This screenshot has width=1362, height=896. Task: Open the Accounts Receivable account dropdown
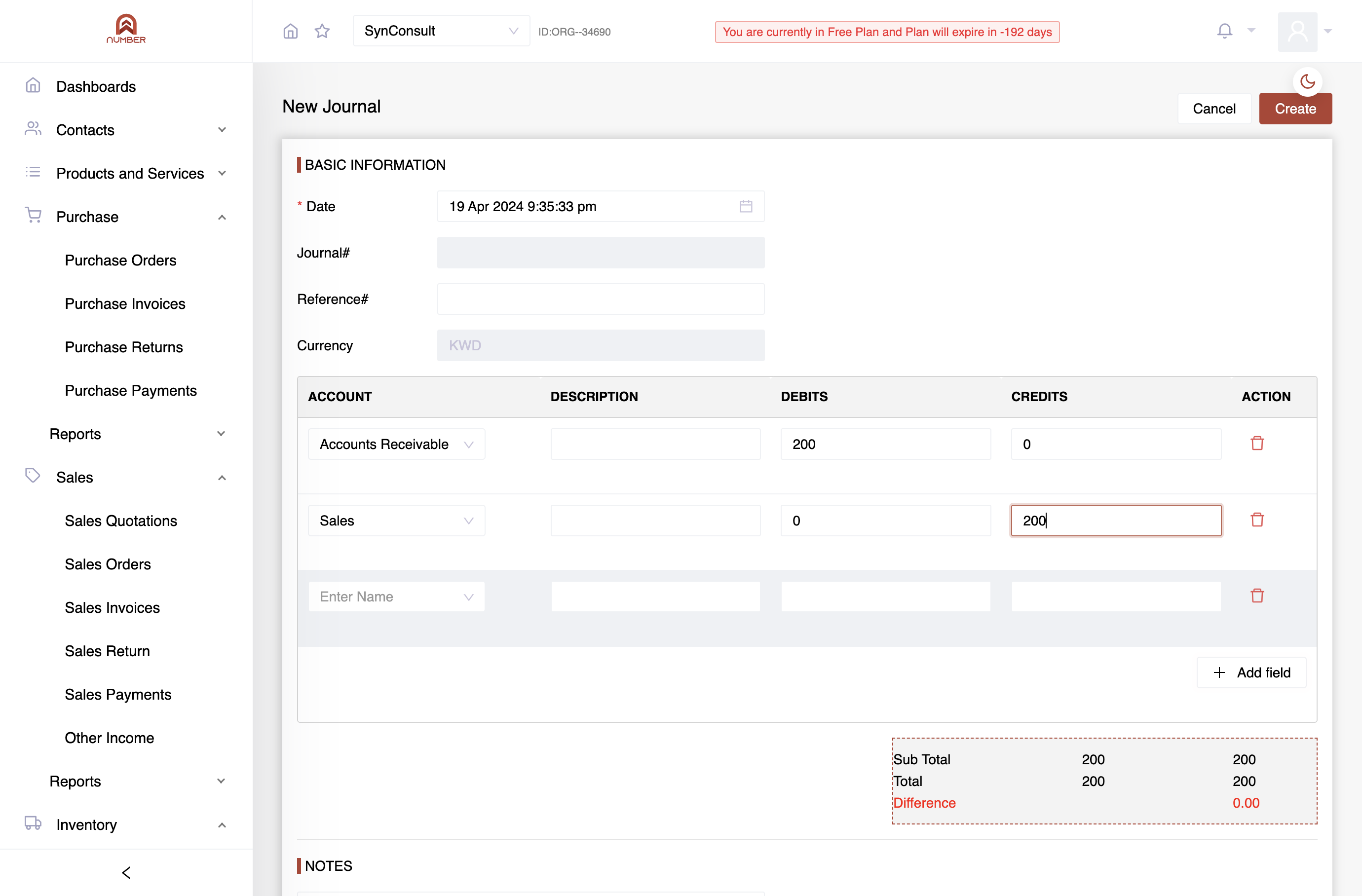(397, 444)
